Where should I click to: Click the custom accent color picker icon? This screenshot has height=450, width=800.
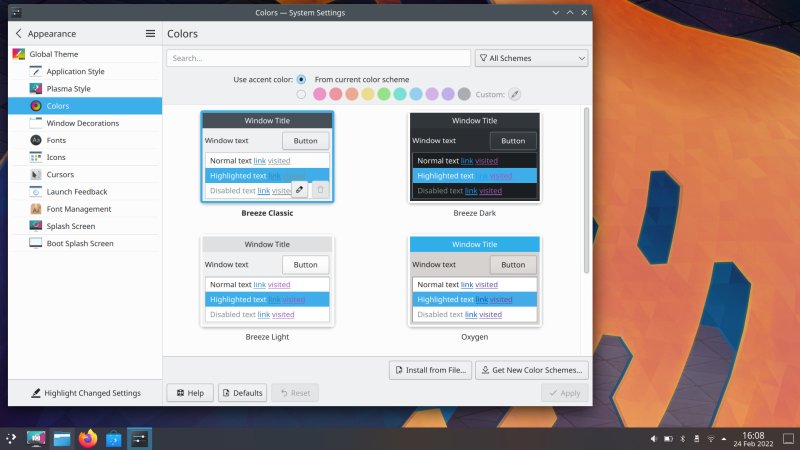[515, 95]
